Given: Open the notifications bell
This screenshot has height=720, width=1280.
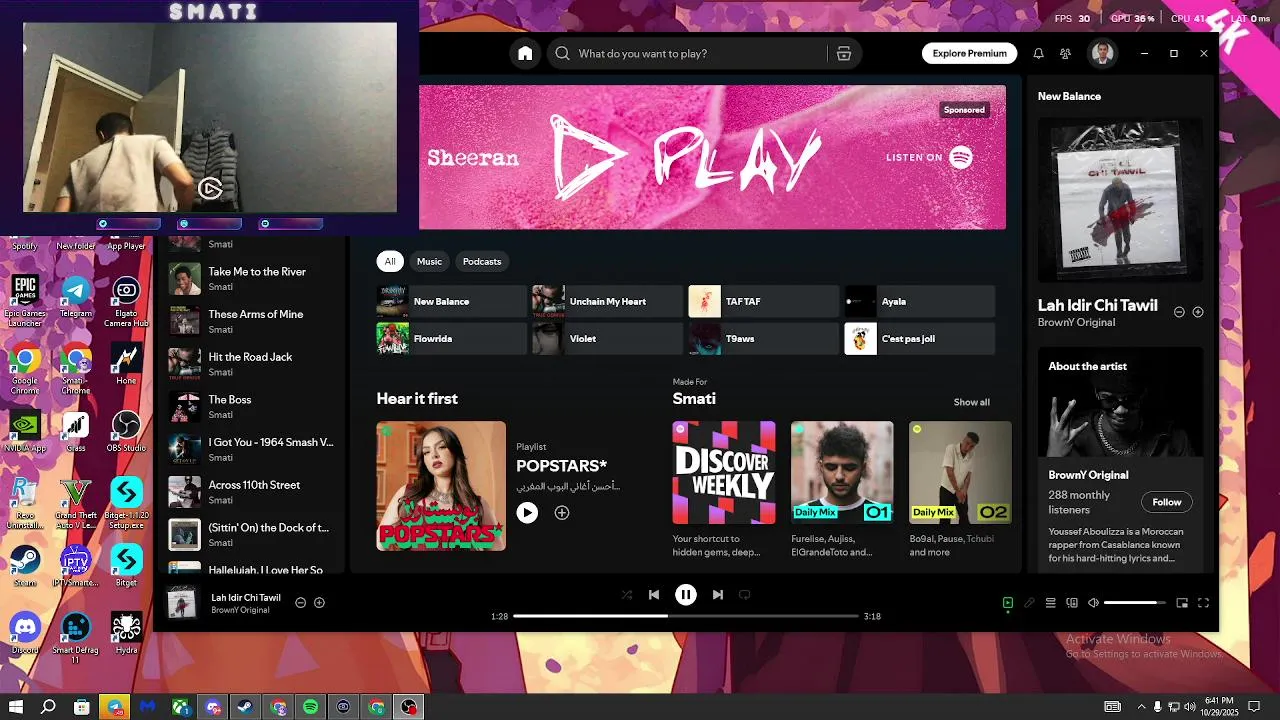Looking at the screenshot, I should tap(1038, 54).
